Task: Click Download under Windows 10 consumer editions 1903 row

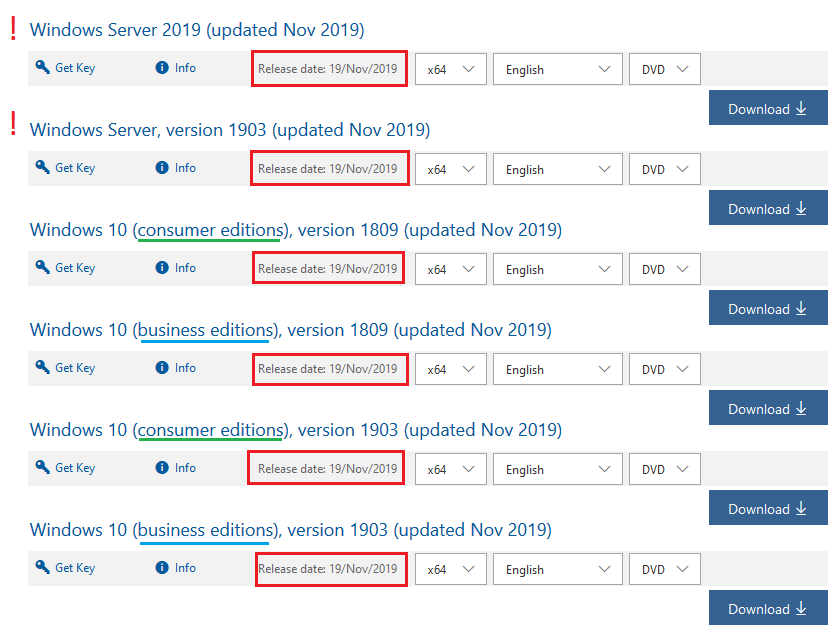Action: click(x=768, y=508)
